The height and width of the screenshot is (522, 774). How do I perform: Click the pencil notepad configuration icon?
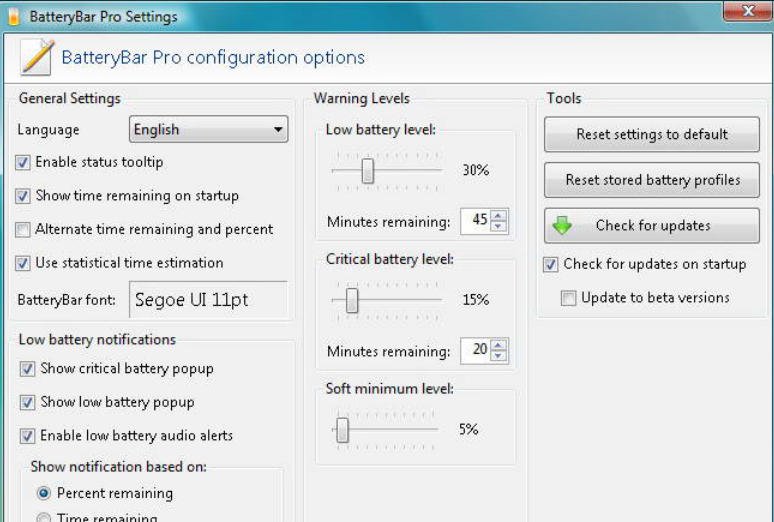(x=36, y=58)
